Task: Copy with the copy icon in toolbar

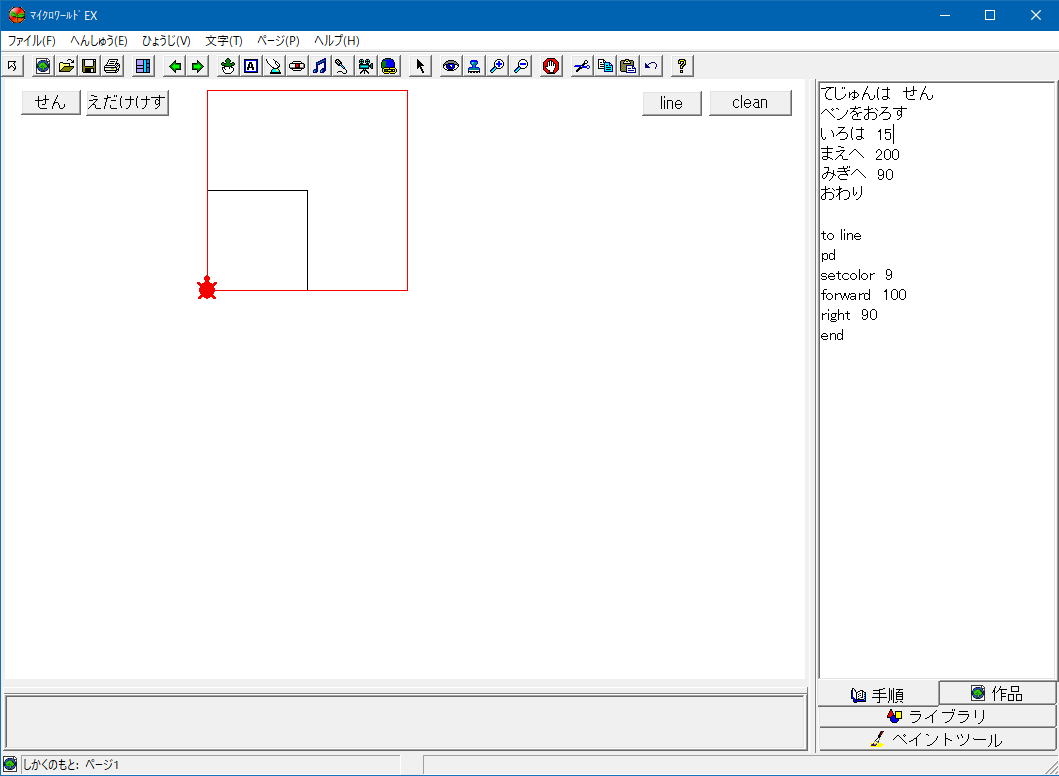Action: (605, 66)
